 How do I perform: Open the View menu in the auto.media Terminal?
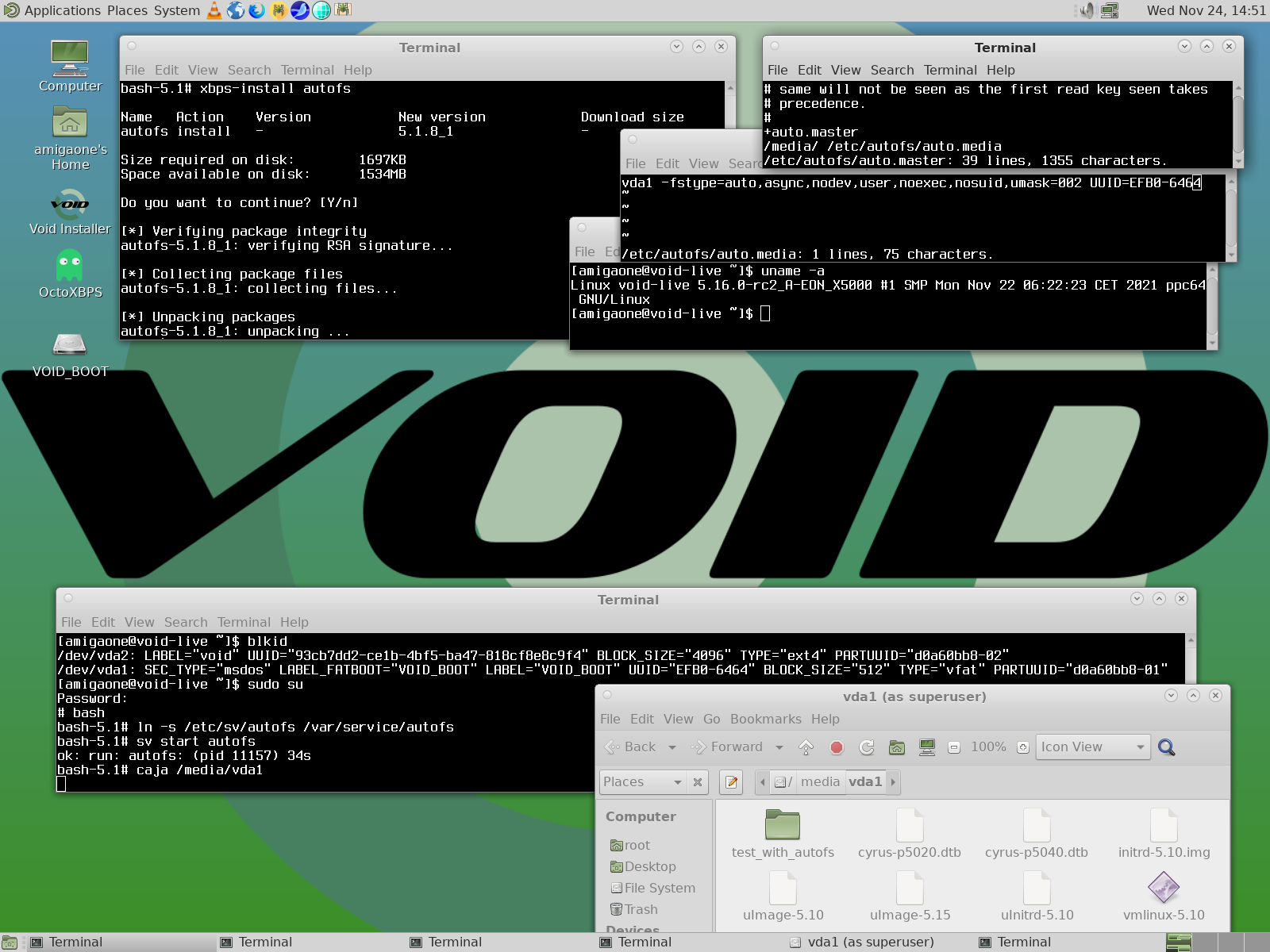click(x=703, y=163)
